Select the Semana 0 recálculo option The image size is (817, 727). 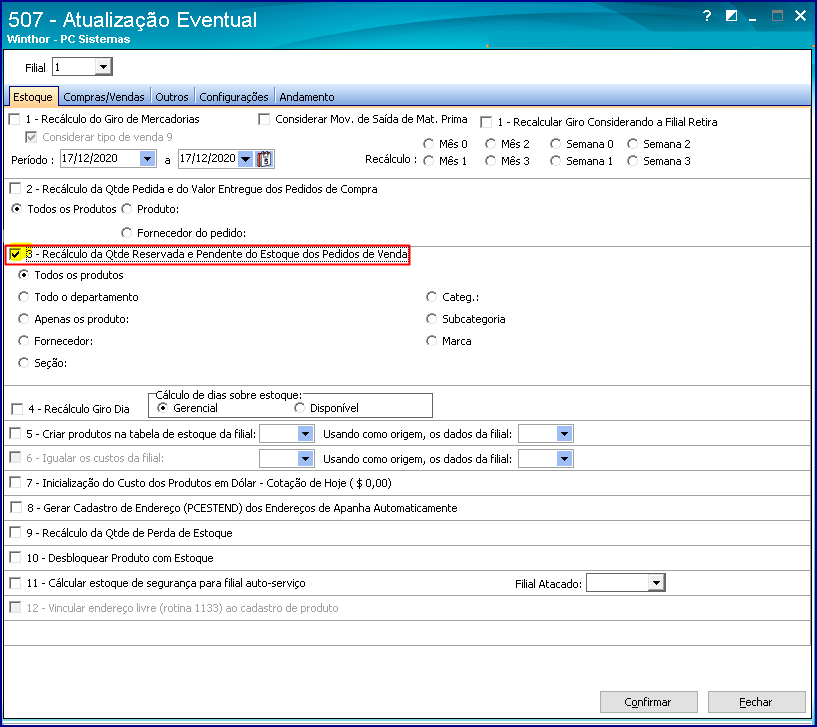pos(556,144)
